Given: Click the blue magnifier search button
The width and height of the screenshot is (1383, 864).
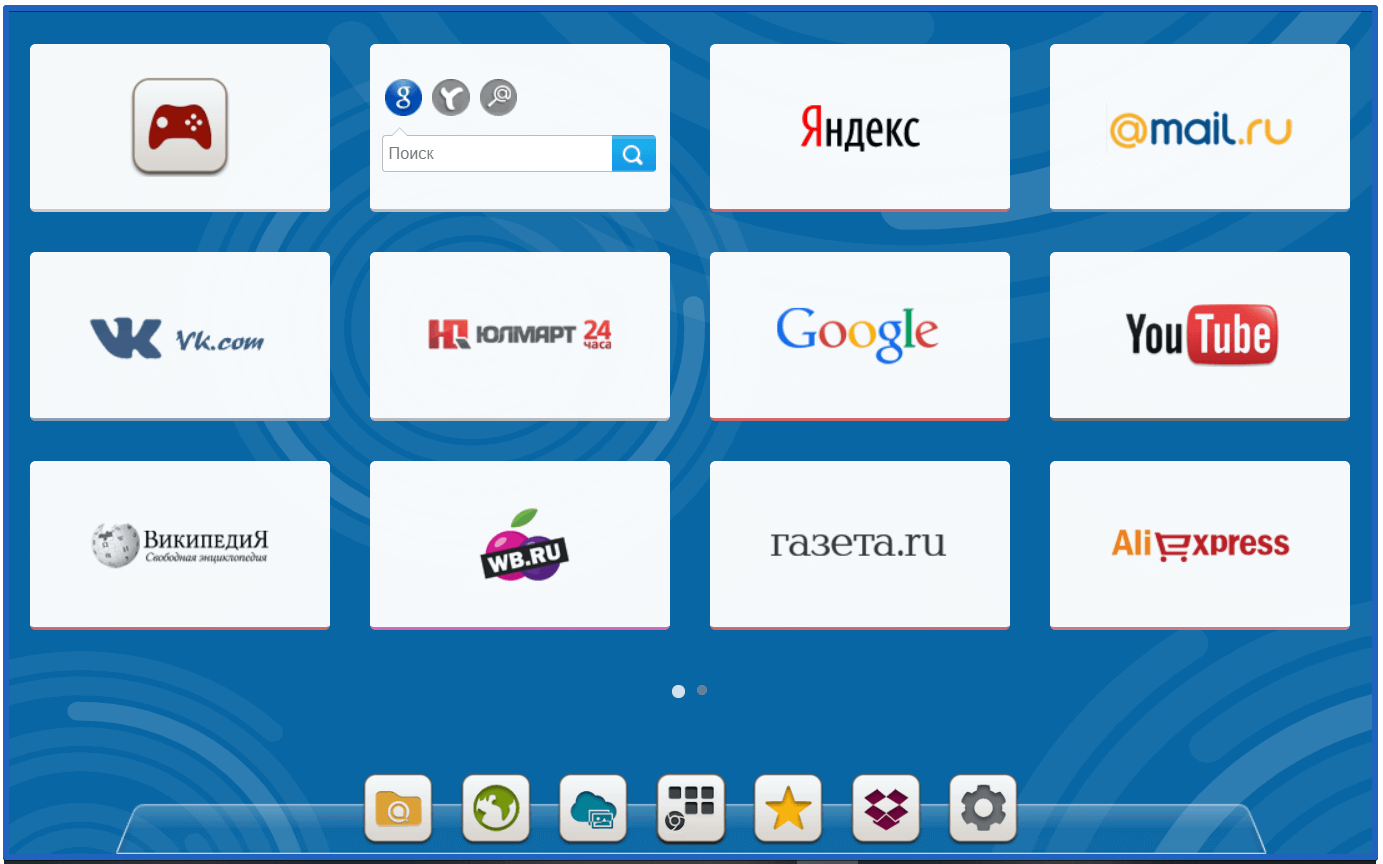Looking at the screenshot, I should coord(634,154).
